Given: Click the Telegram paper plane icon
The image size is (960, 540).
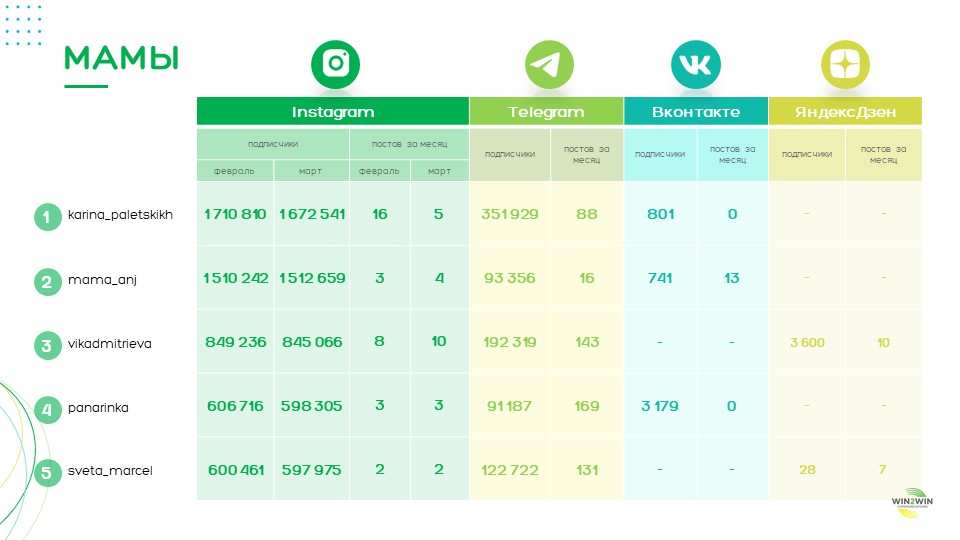Looking at the screenshot, I should tap(549, 65).
